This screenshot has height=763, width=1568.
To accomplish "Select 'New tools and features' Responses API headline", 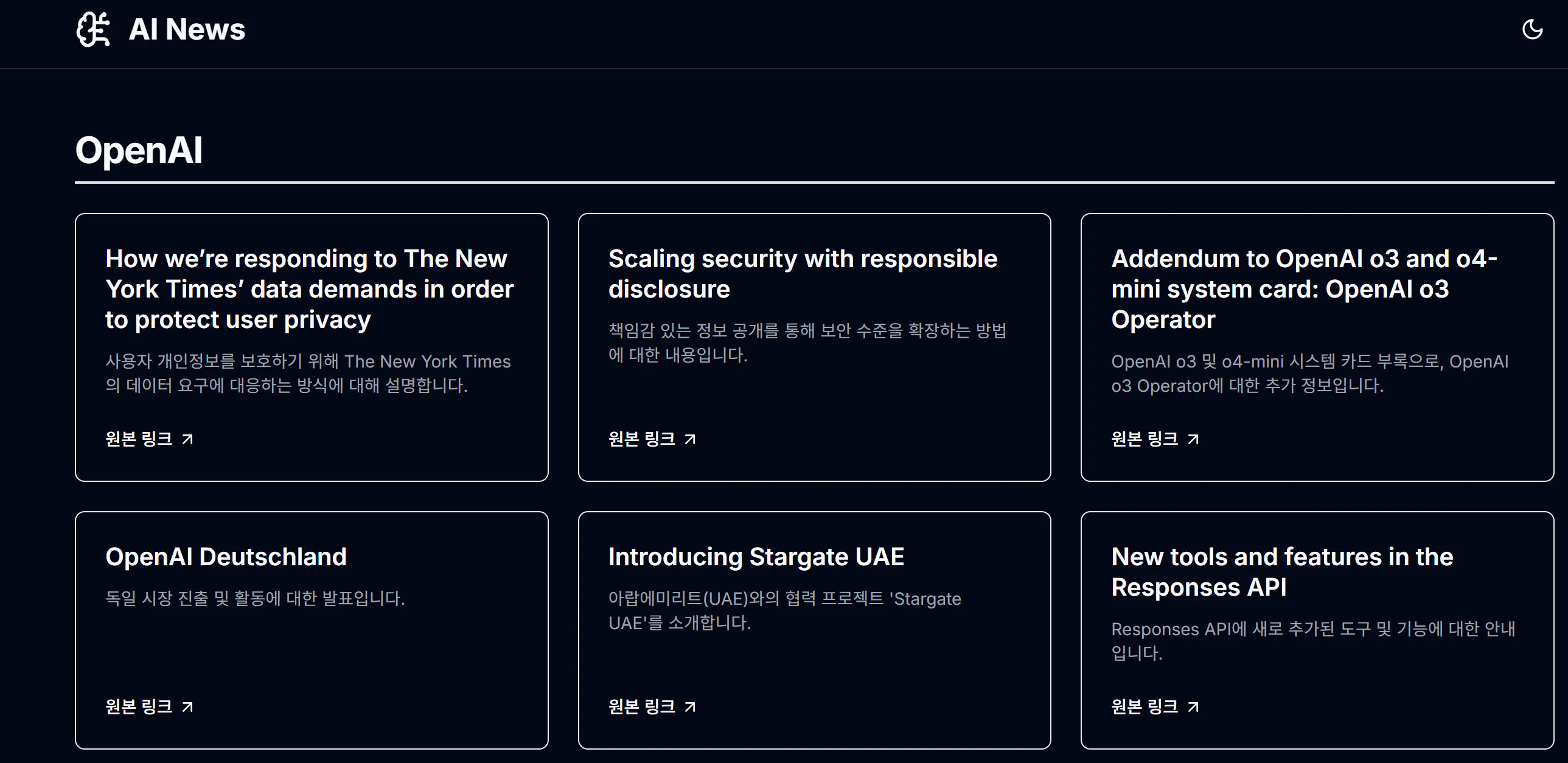I will [1282, 572].
